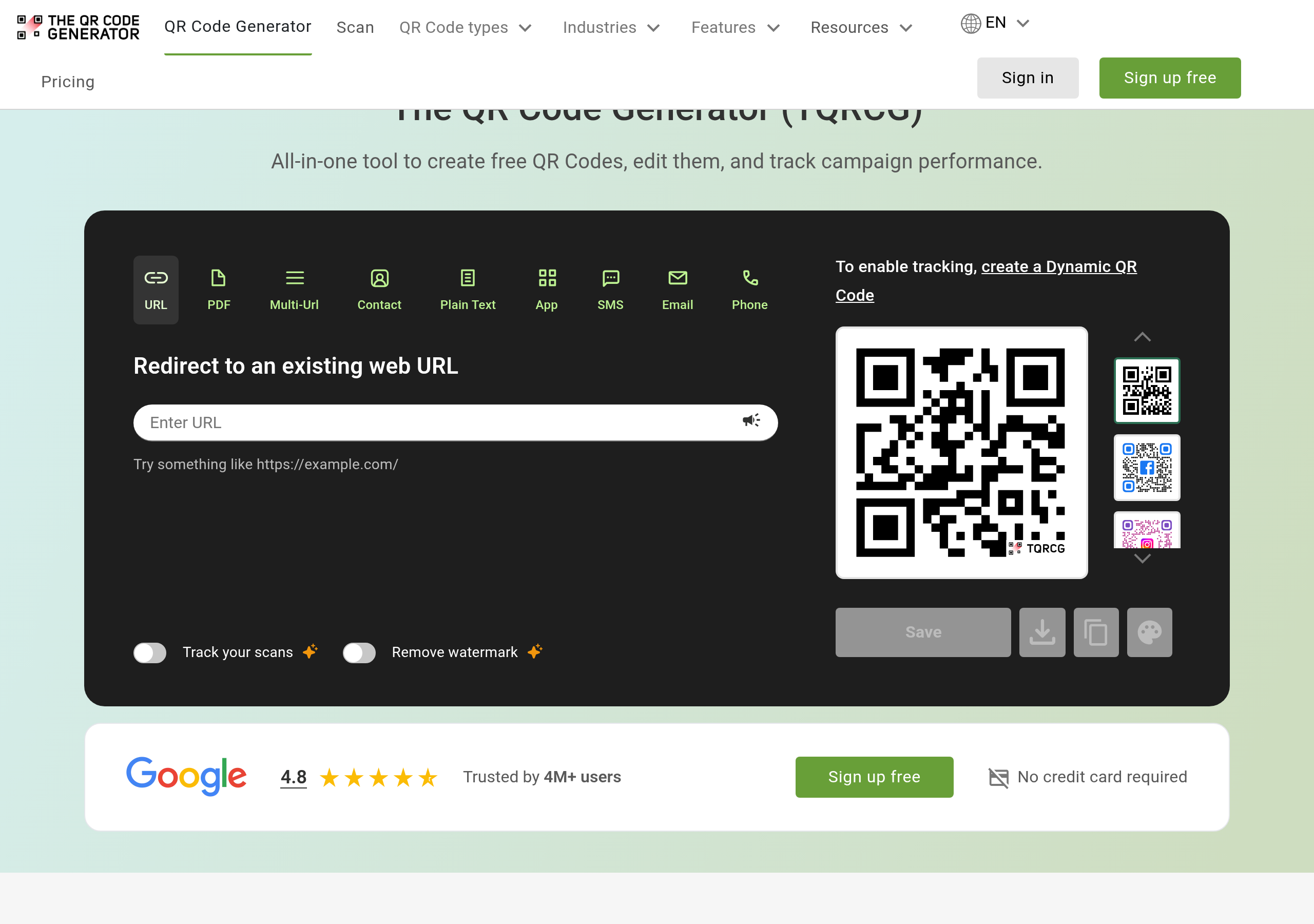
Task: Click the sparkle icon beside Remove watermark
Action: pos(535,651)
